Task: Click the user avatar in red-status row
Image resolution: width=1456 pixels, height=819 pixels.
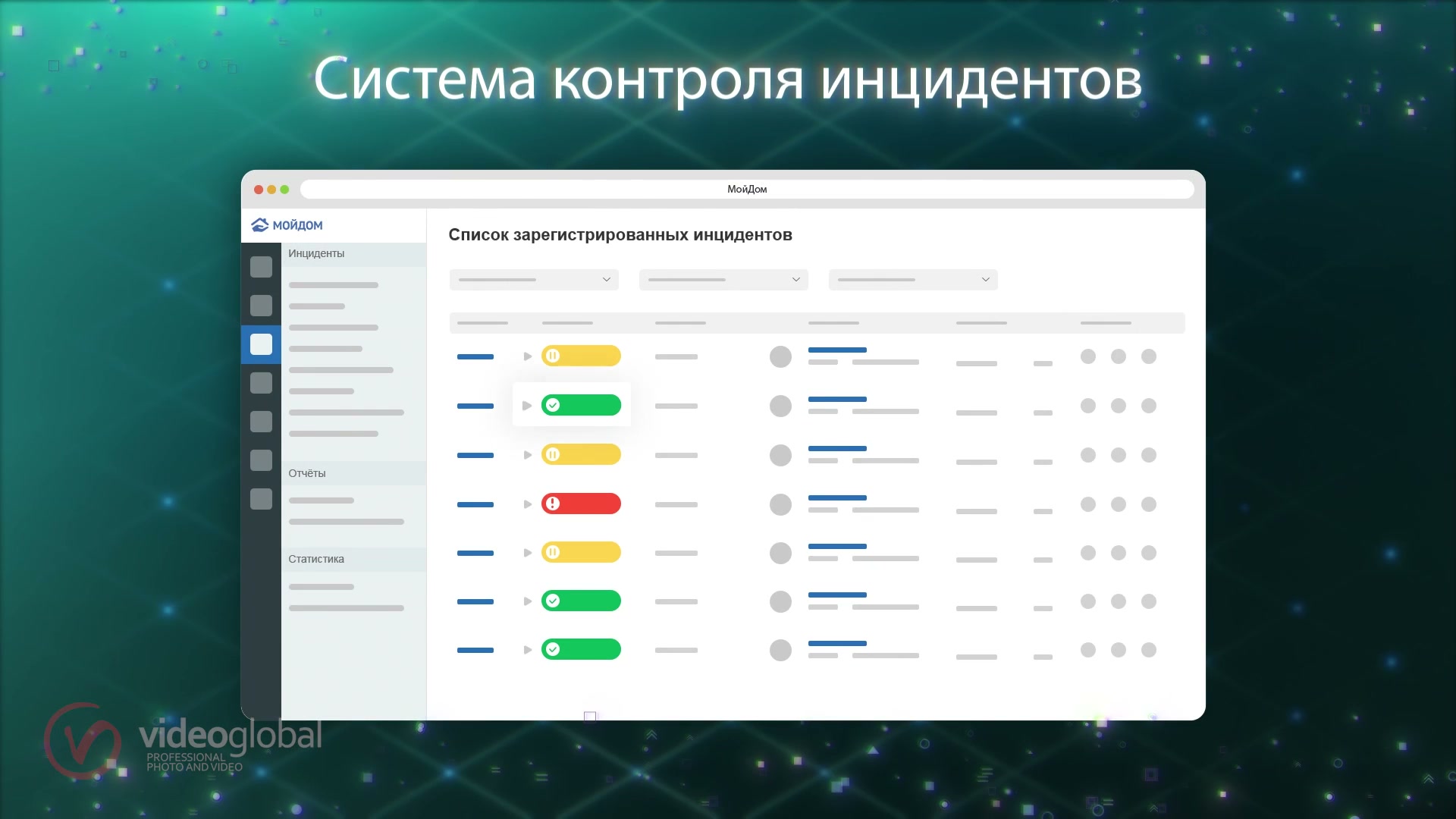Action: pyautogui.click(x=780, y=504)
